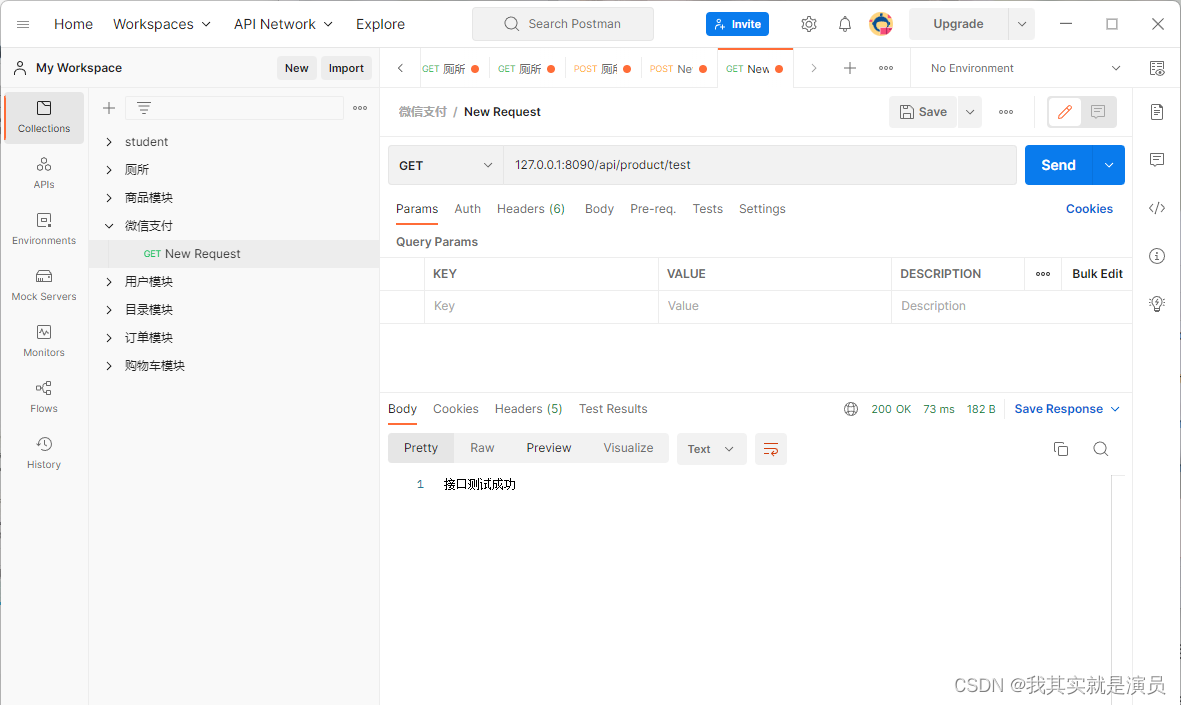Screen dimensions: 1181x705
Task: Open response format Text dropdown
Action: [x=711, y=449]
